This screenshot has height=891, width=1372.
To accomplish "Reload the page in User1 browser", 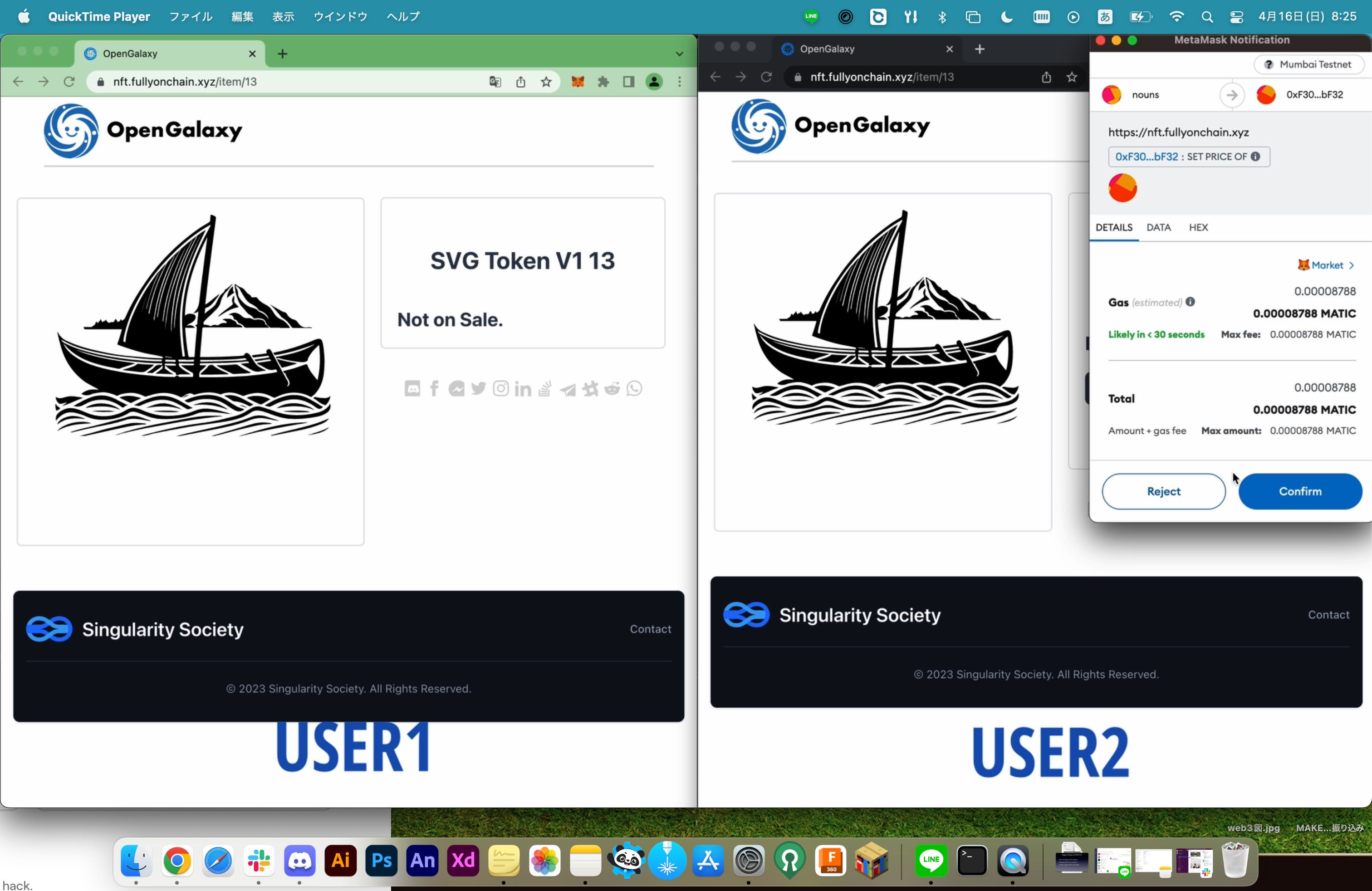I will 69,82.
